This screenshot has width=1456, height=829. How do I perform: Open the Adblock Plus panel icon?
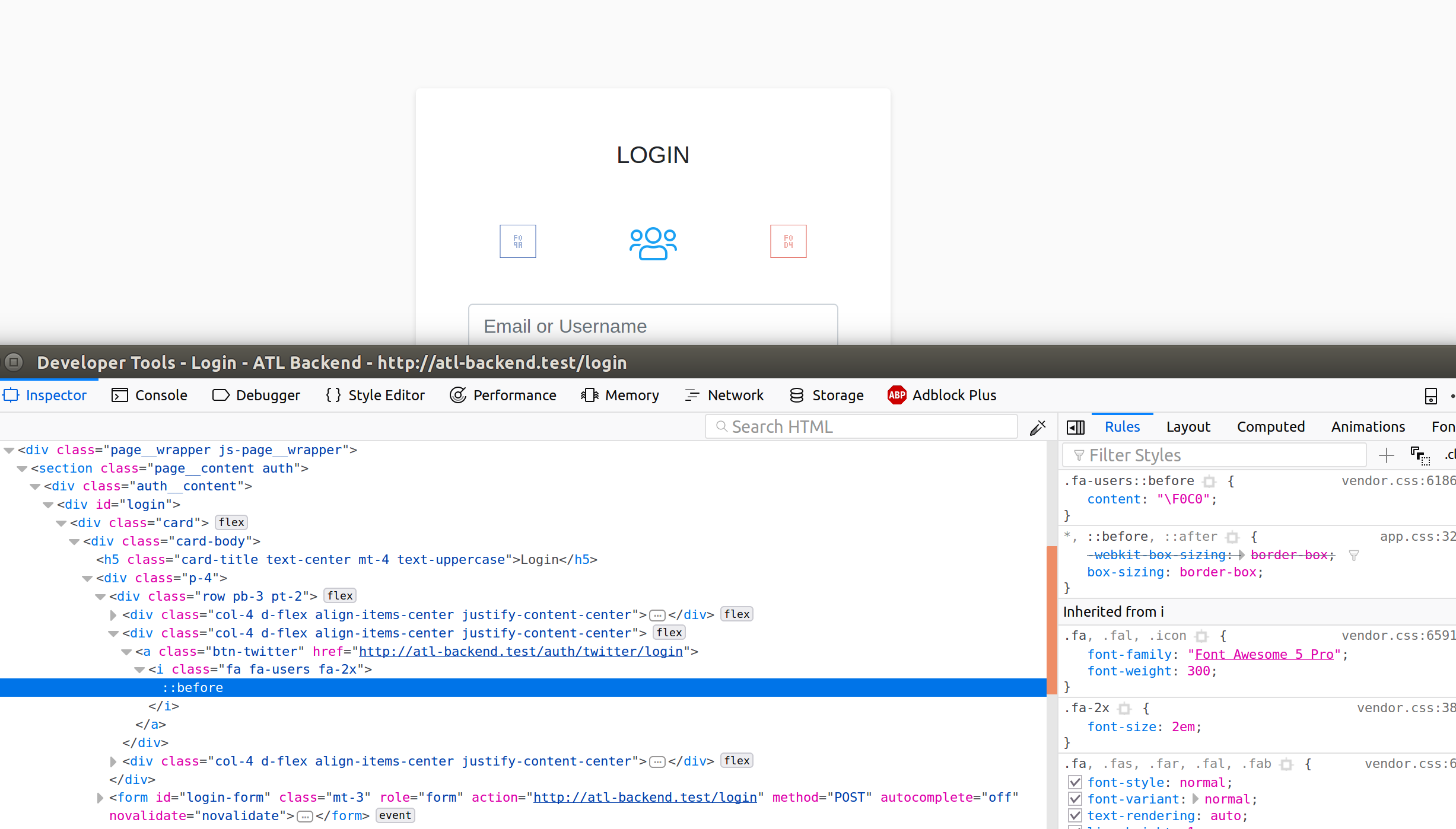[897, 395]
